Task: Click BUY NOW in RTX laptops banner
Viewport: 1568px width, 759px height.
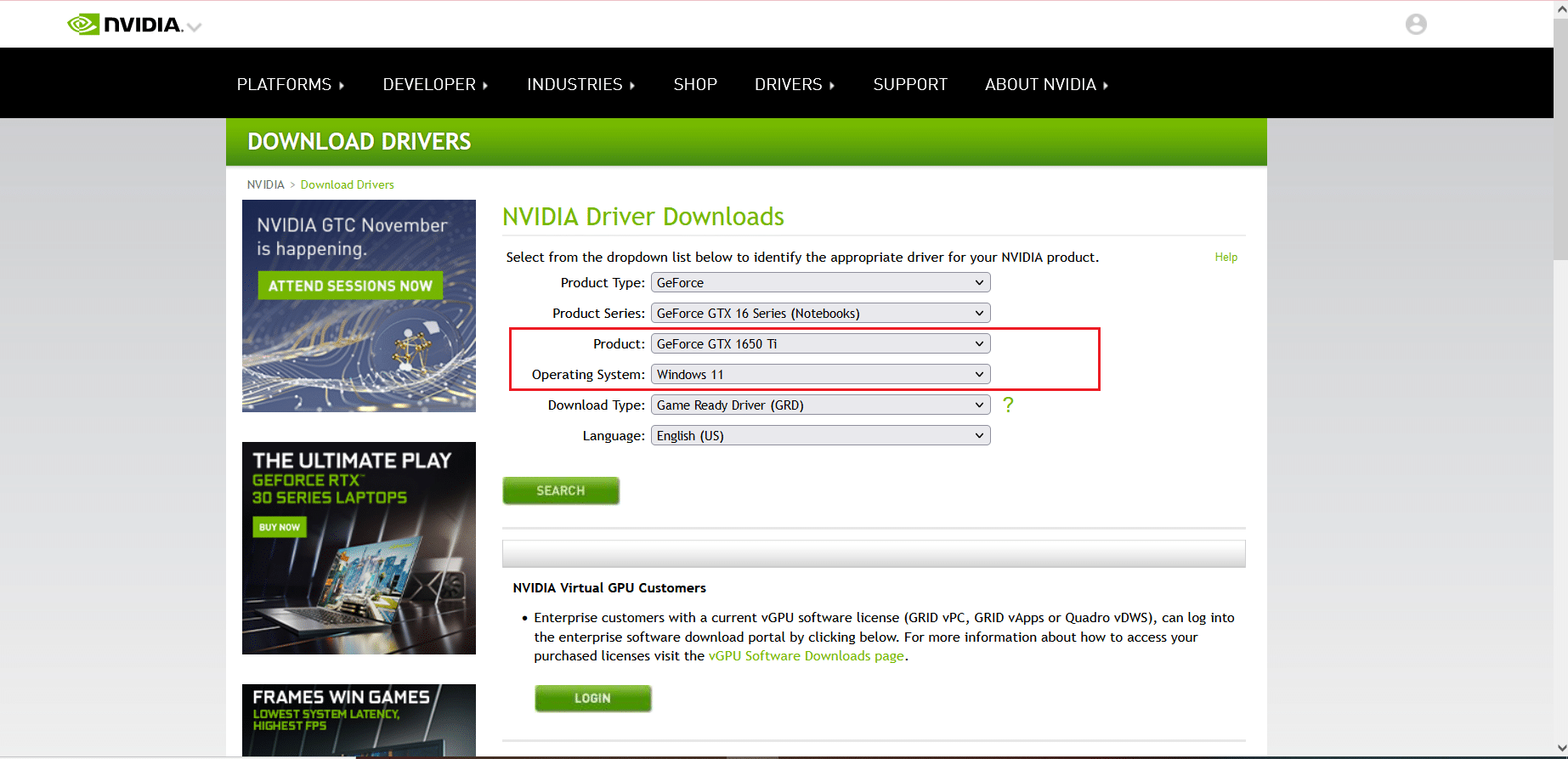Action: 280,527
